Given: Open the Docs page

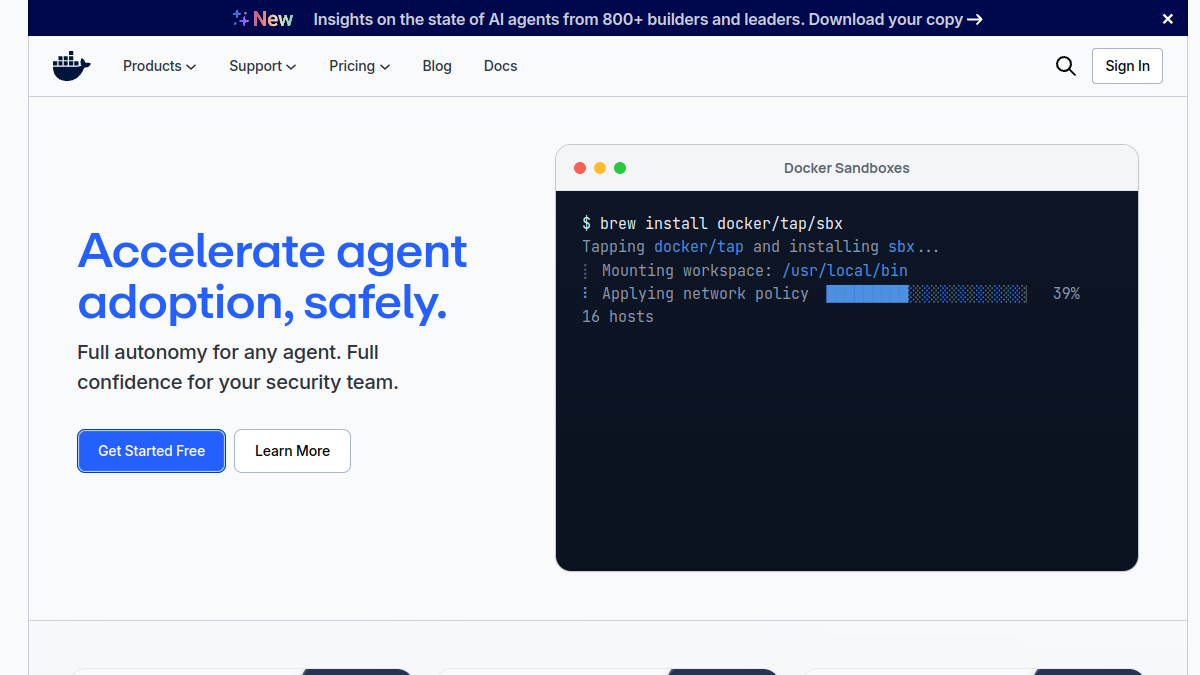Looking at the screenshot, I should click(x=501, y=66).
